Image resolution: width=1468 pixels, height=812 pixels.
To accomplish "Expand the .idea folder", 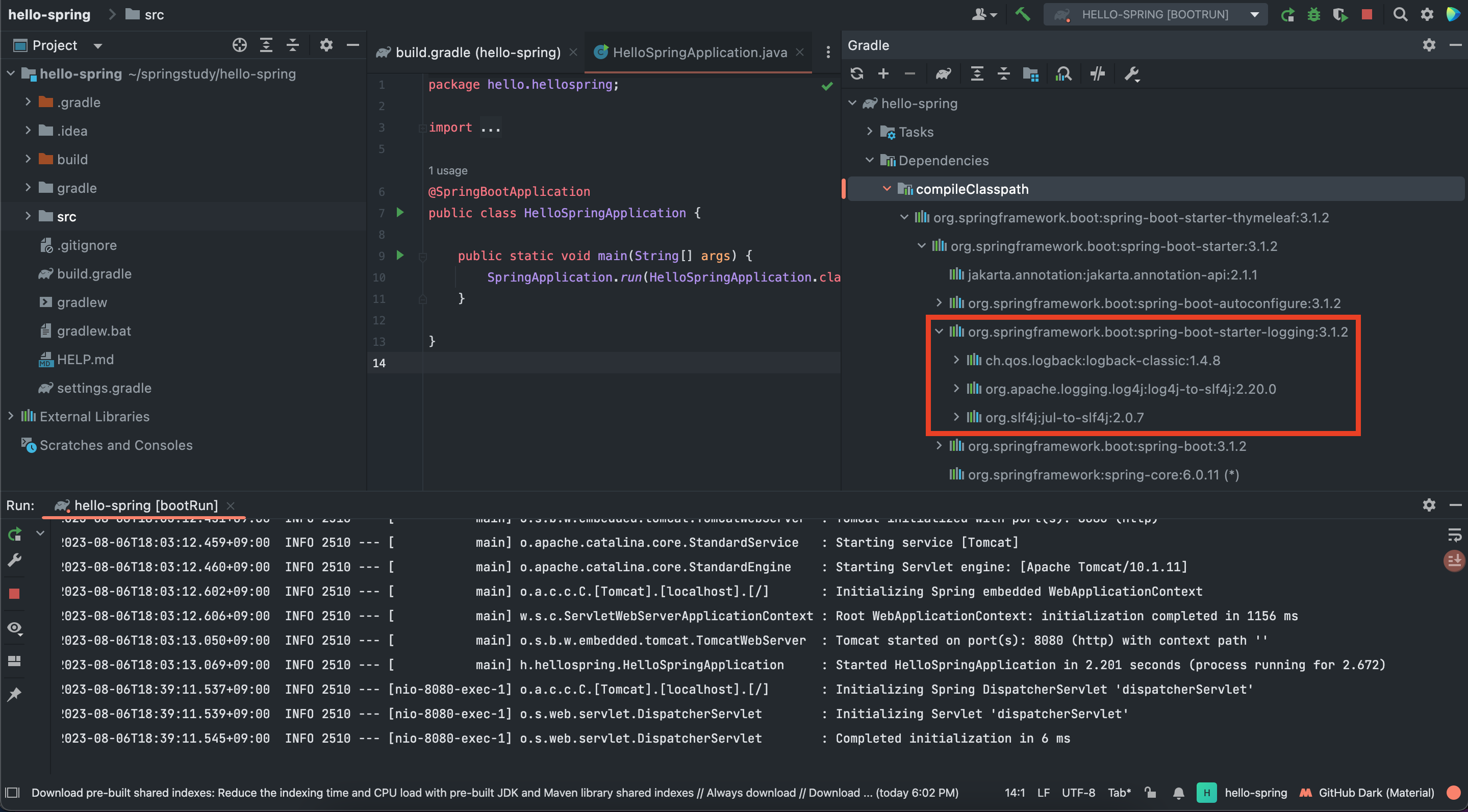I will pos(28,131).
